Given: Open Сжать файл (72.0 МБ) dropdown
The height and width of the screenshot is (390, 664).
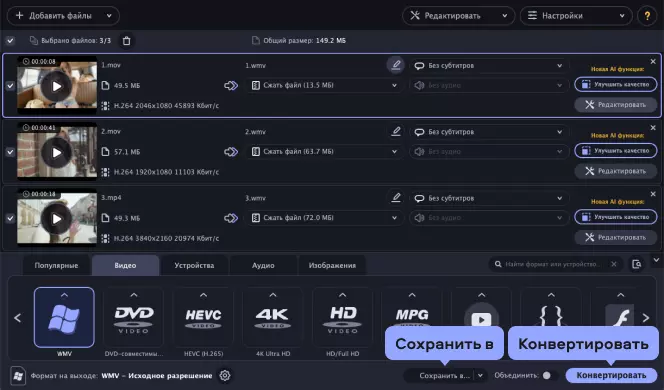Looking at the screenshot, I should click(324, 218).
